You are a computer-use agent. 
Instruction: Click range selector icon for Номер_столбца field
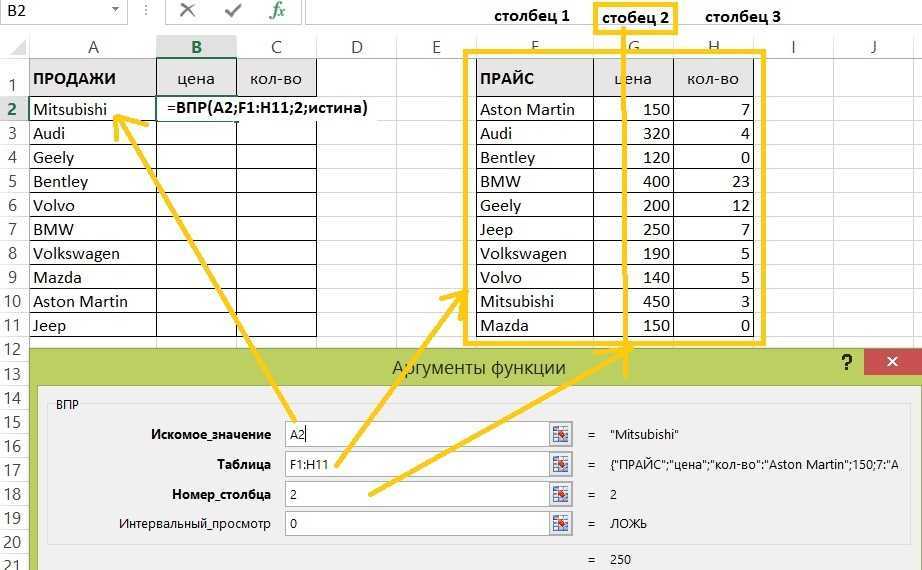coord(560,494)
